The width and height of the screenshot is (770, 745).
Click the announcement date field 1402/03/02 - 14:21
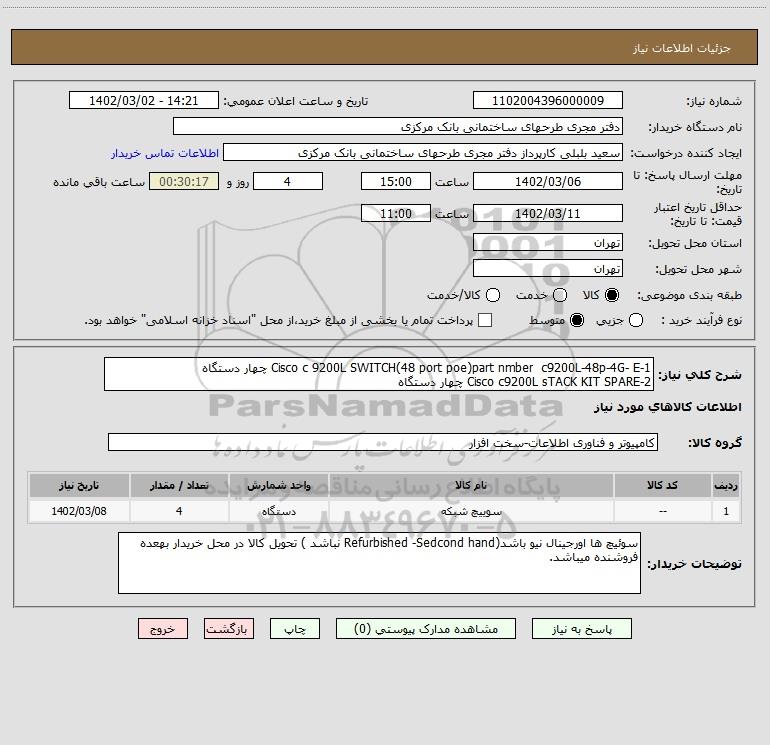143,101
